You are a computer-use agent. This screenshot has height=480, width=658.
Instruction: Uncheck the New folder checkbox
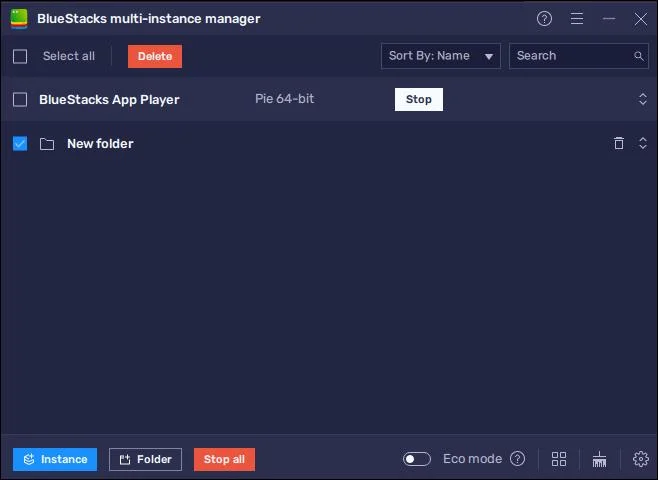pos(20,143)
